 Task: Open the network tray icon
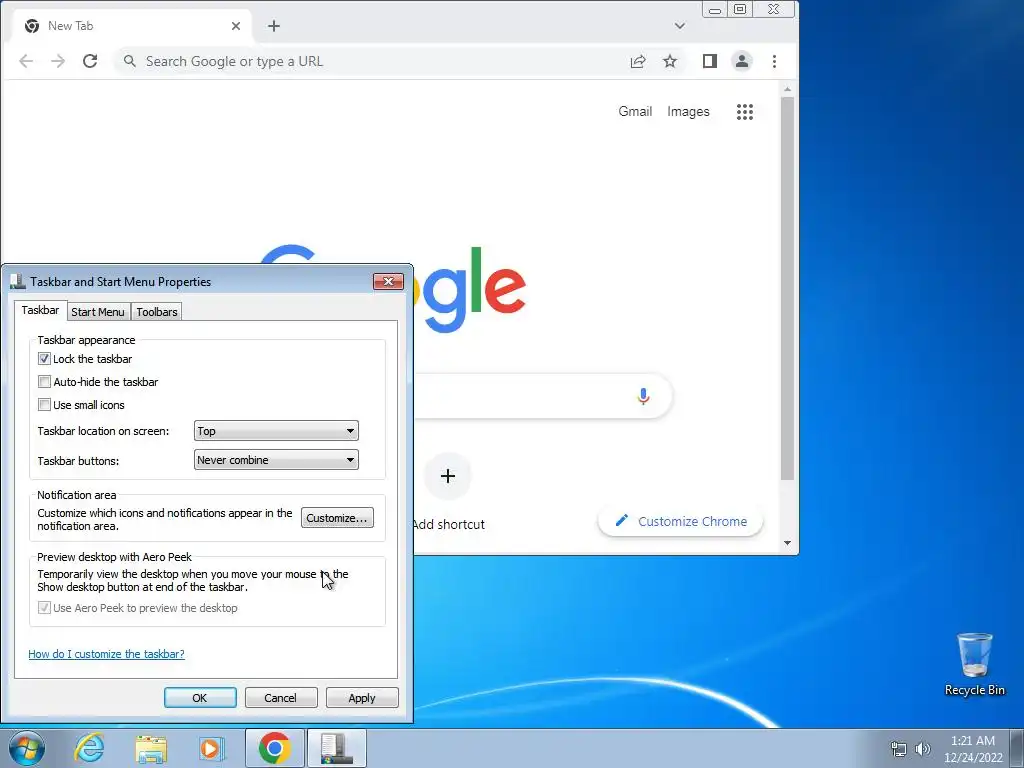[899, 749]
